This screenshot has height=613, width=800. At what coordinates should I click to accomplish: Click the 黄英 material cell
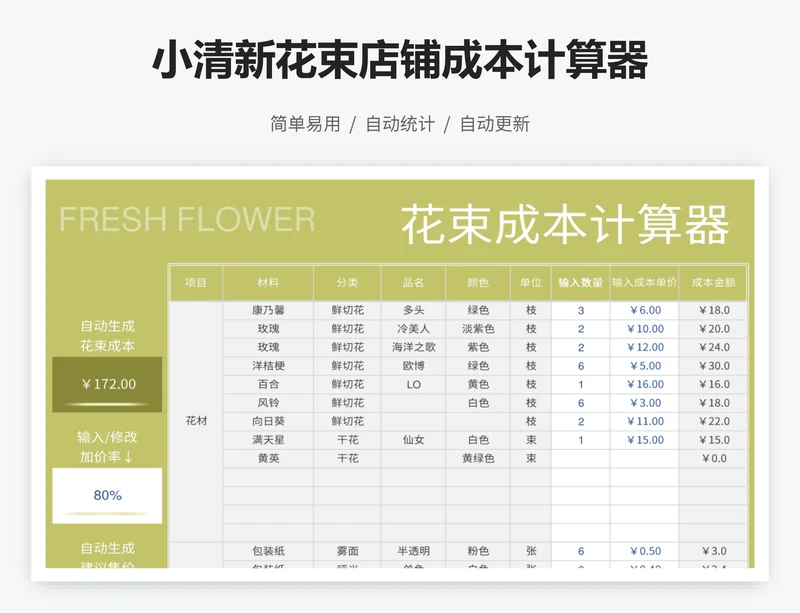click(x=268, y=458)
